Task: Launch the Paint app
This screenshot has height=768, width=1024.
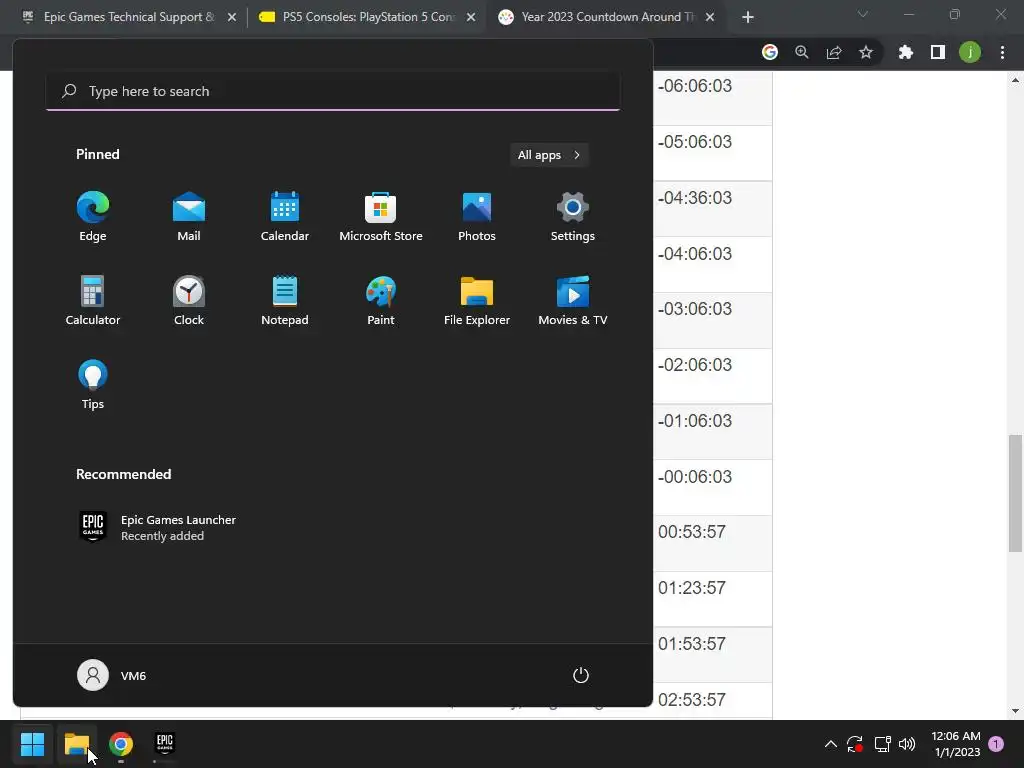Action: [381, 300]
